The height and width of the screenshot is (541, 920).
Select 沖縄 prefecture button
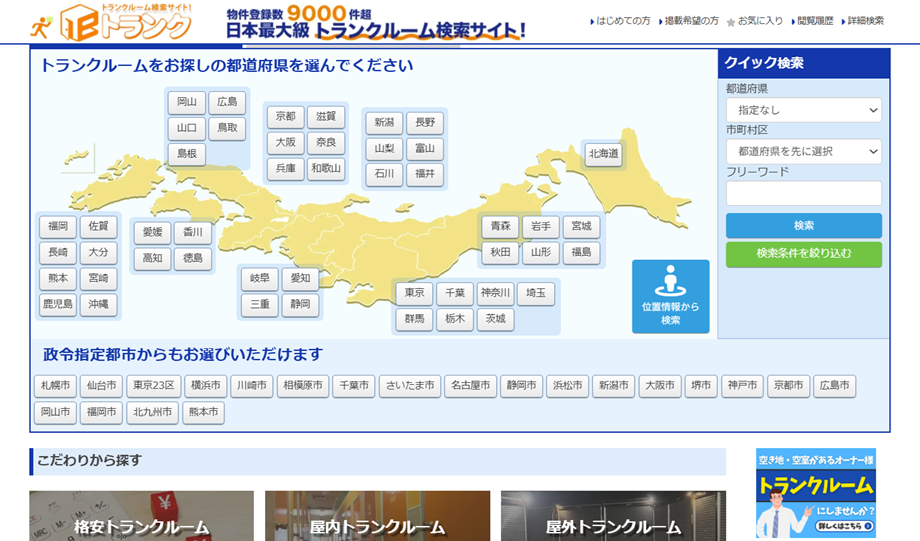98,304
